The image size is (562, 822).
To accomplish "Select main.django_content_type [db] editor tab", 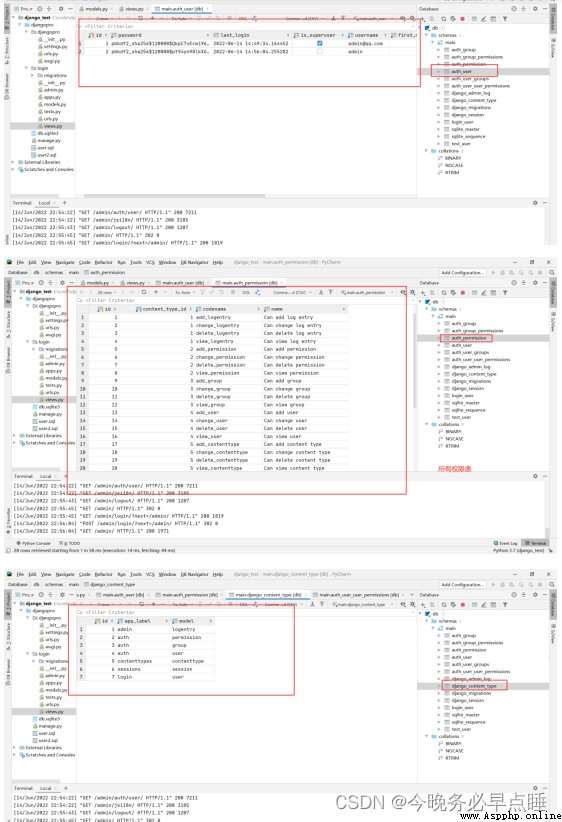I will tap(267, 595).
